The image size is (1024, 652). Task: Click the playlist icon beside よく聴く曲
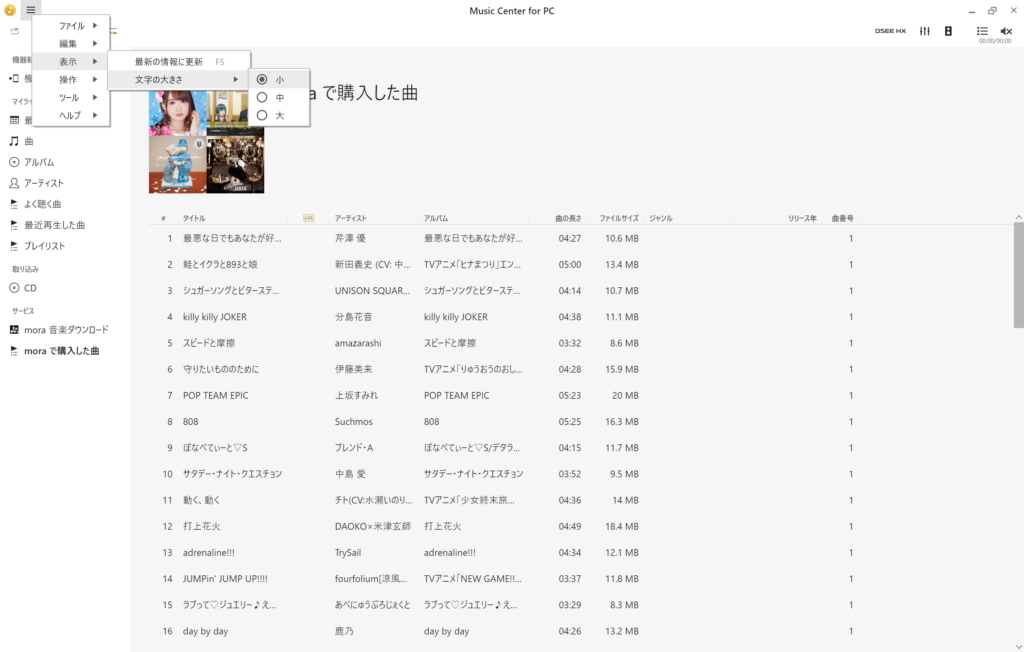(14, 204)
